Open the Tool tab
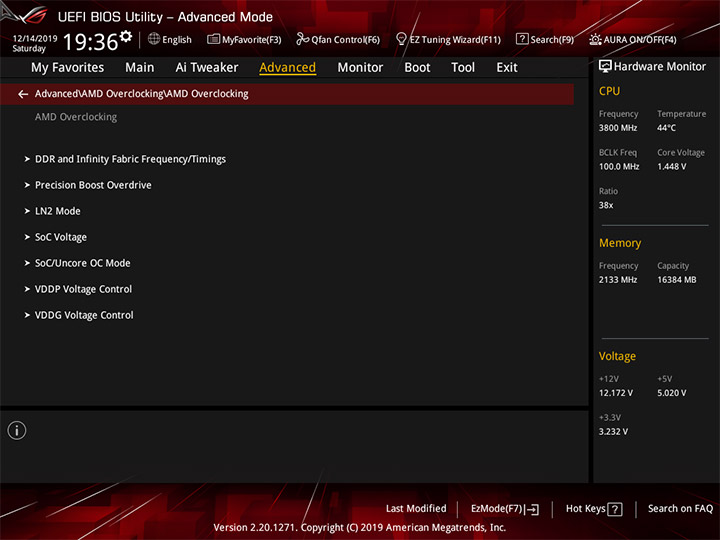 463,68
